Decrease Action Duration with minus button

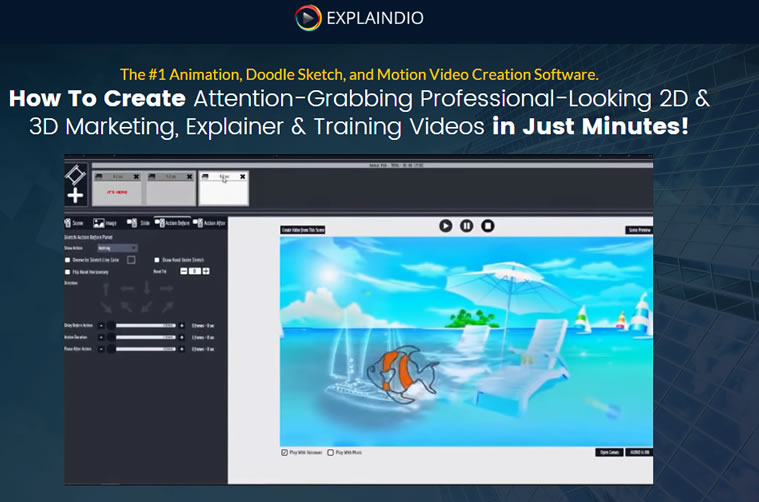(x=101, y=337)
